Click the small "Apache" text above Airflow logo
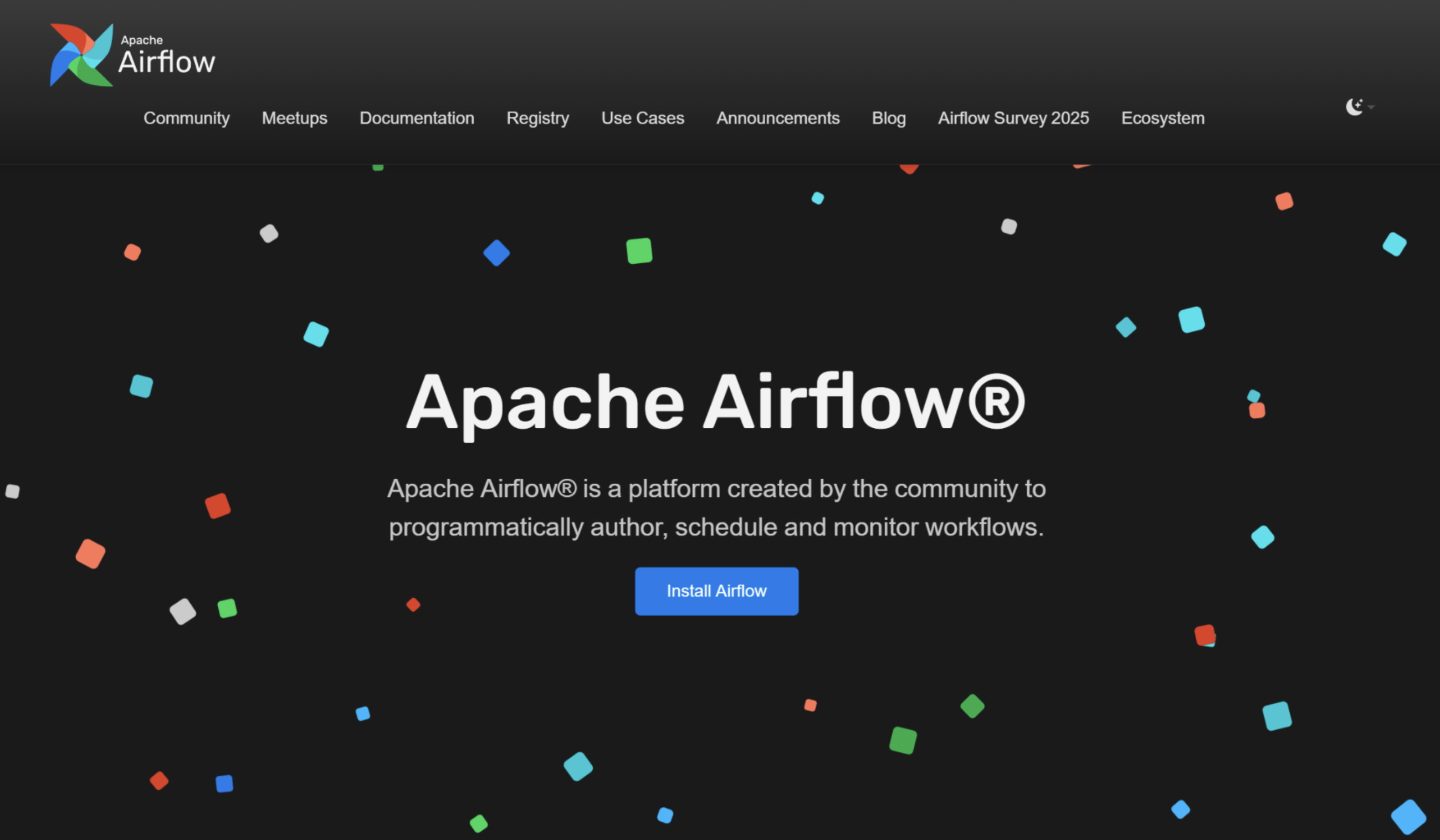The height and width of the screenshot is (840, 1440). pyautogui.click(x=142, y=40)
